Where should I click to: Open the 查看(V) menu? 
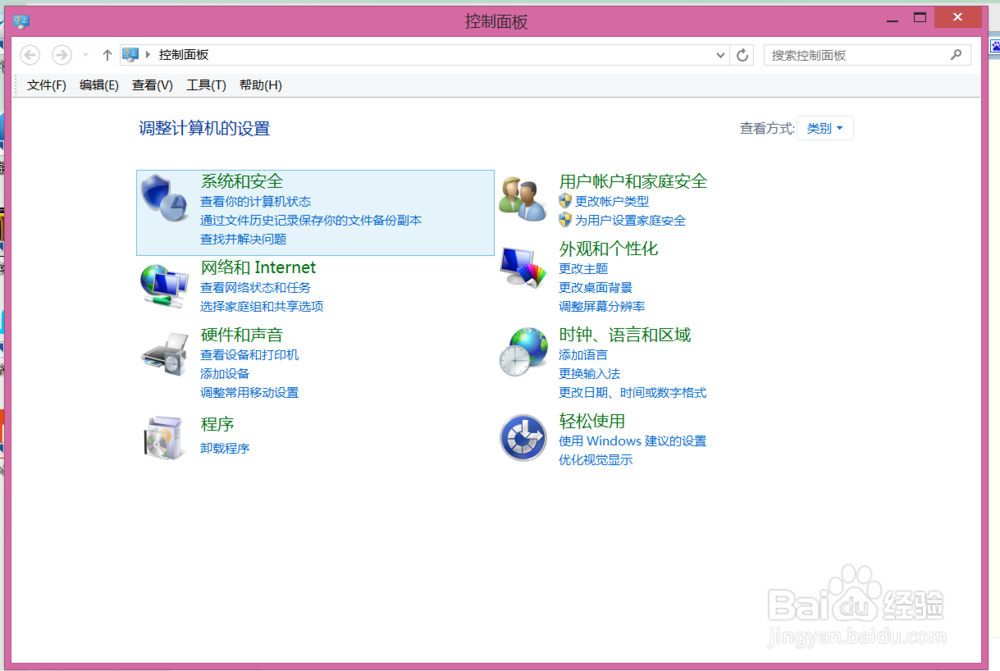point(151,85)
